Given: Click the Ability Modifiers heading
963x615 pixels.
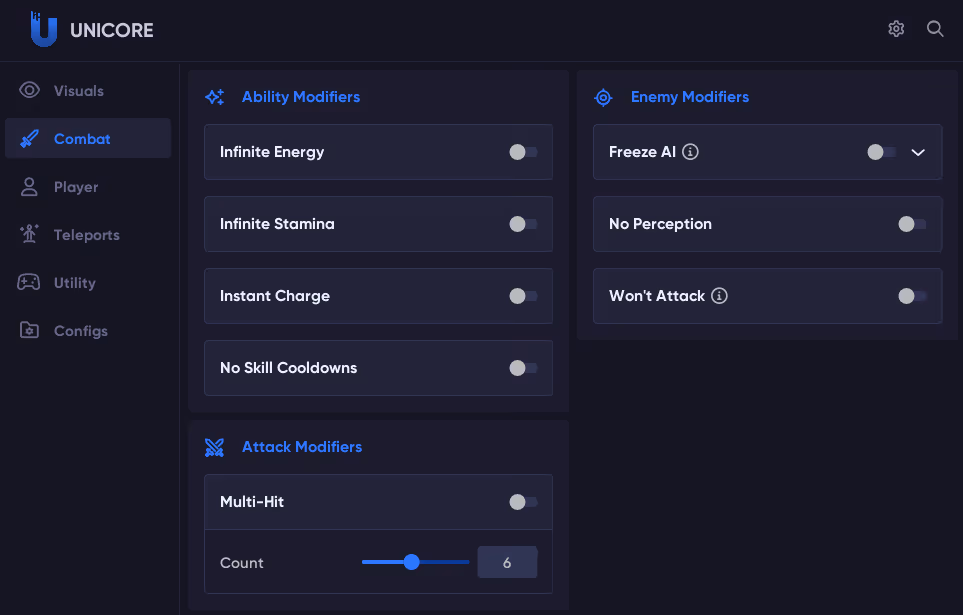Looking at the screenshot, I should click(301, 97).
